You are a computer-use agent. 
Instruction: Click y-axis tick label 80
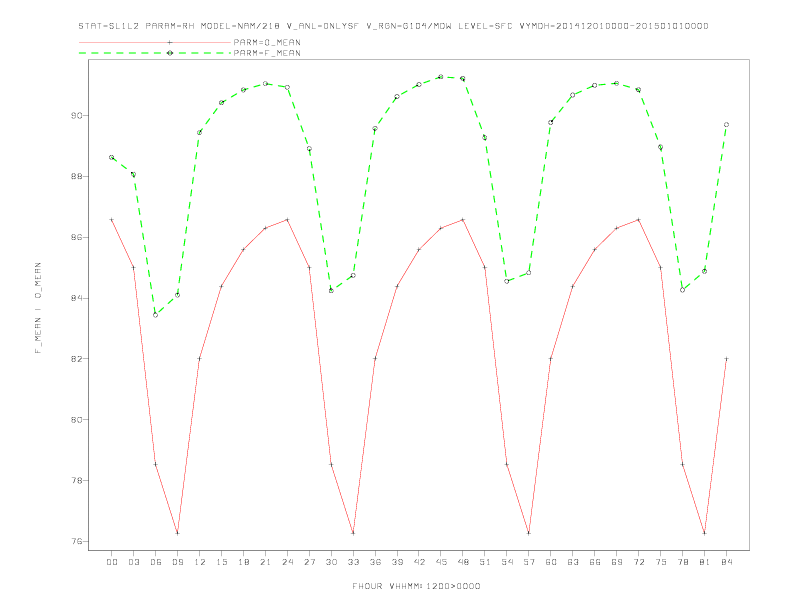point(76,420)
